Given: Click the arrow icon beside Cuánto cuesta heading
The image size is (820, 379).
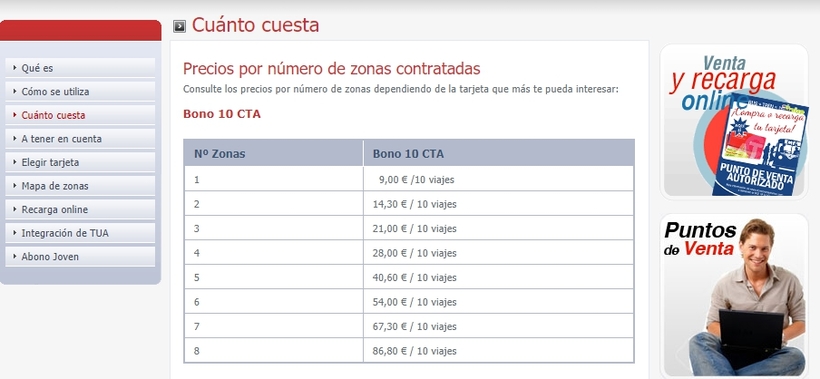Looking at the screenshot, I should (x=179, y=26).
